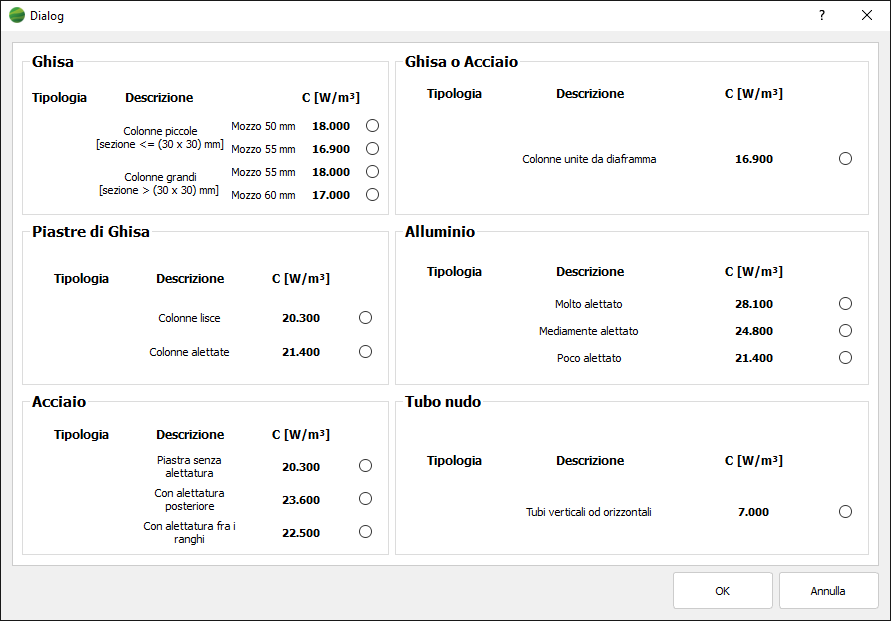Select Colonne grandi Mozzo 55 mm 18.000 option
Viewport: 891px width, 621px height.
click(x=372, y=172)
